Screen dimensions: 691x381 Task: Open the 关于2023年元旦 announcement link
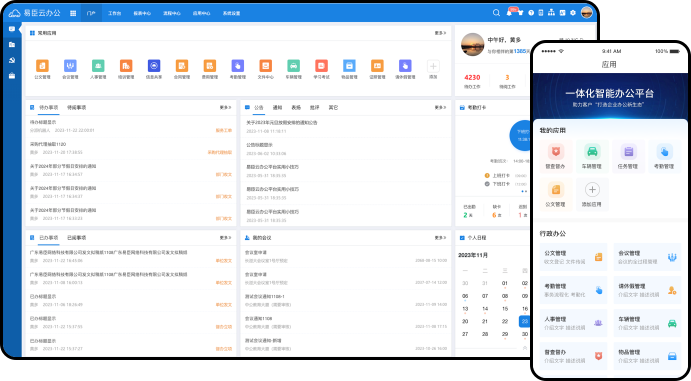coord(282,122)
